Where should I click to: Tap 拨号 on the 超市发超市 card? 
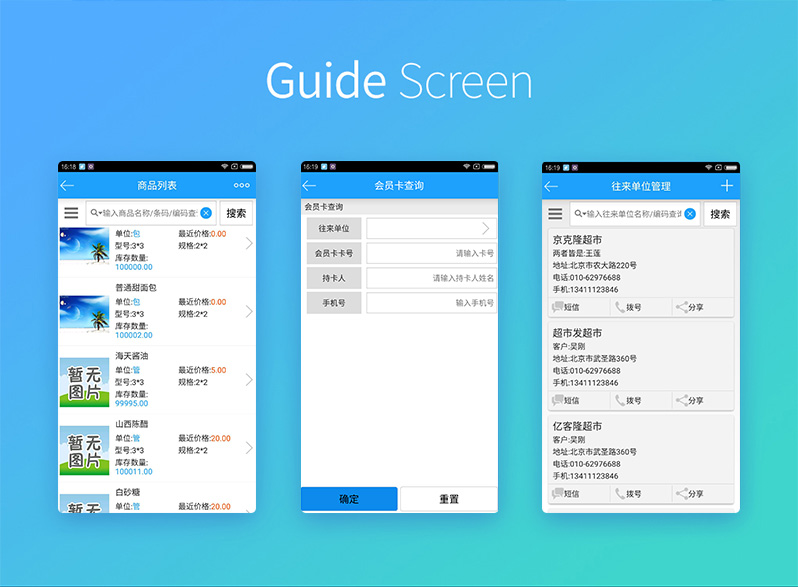pos(629,400)
